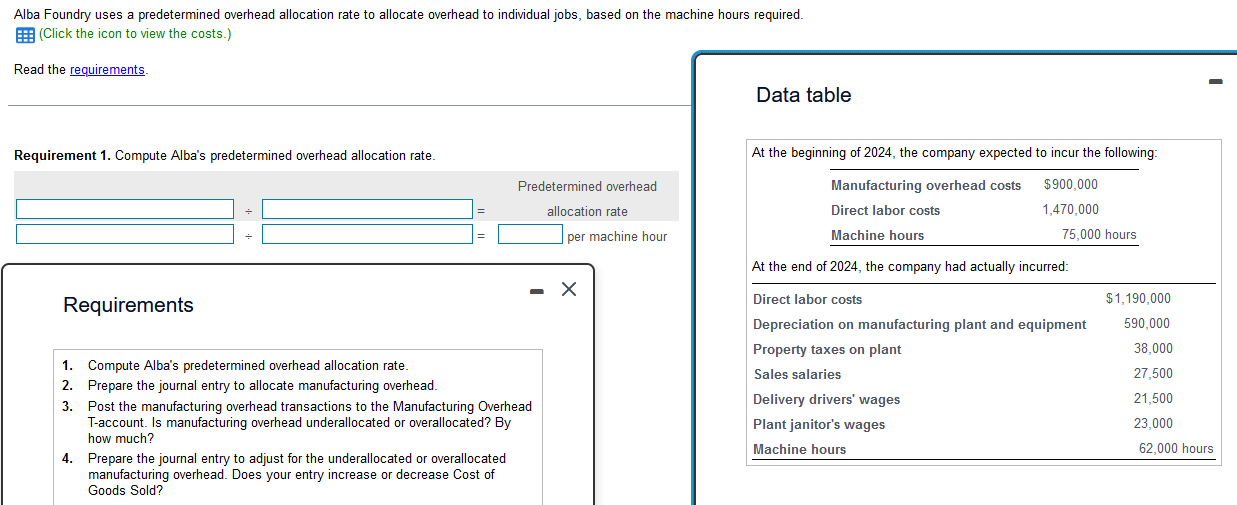Screen dimensions: 1237x505
Task: Click 'Requirement 1.' heading text
Action: point(62,156)
